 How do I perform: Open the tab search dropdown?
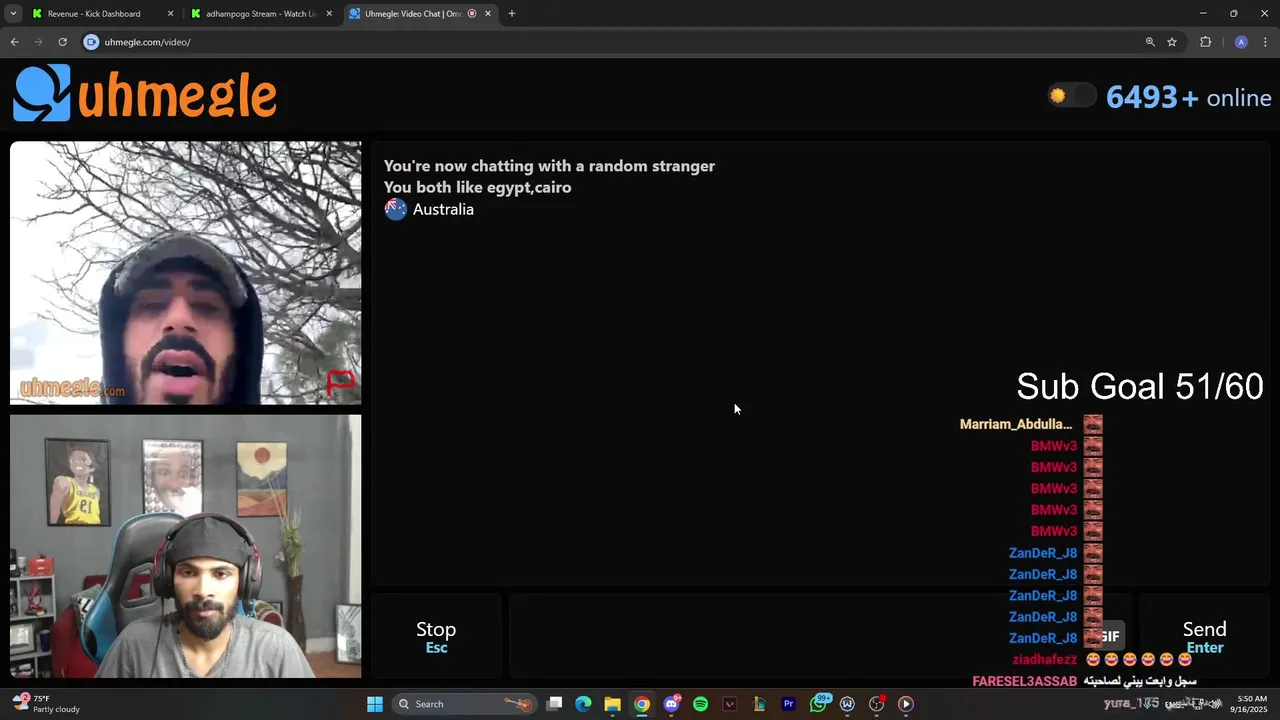(13, 14)
